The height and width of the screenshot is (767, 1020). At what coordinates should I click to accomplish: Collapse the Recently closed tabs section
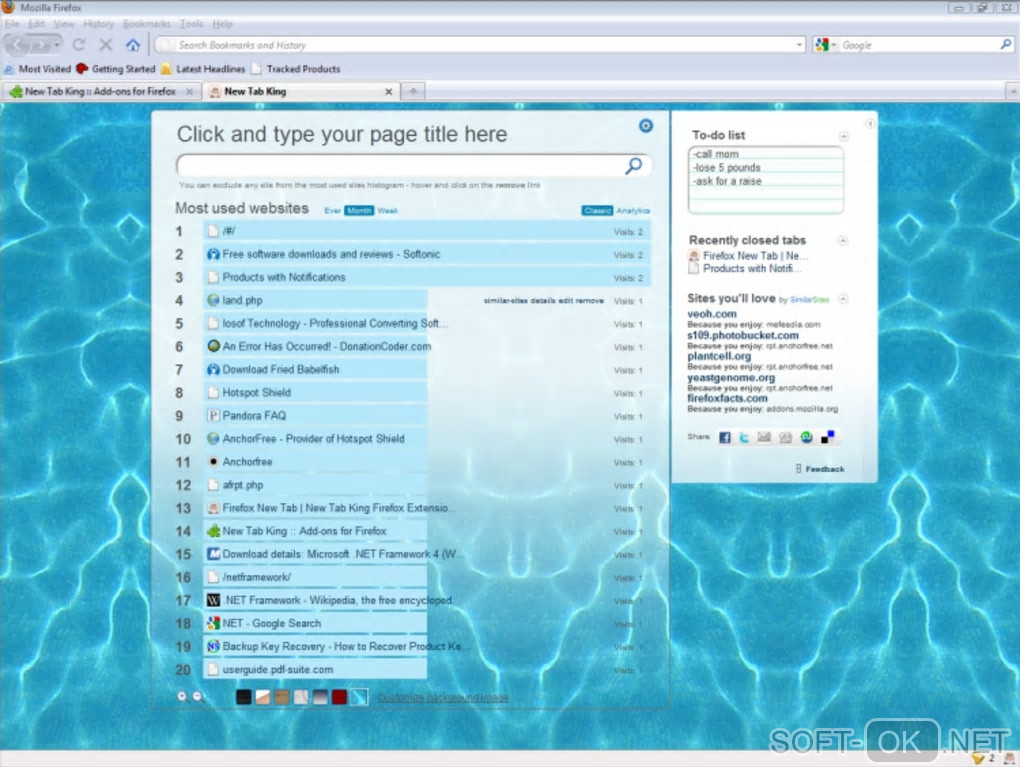coord(842,241)
